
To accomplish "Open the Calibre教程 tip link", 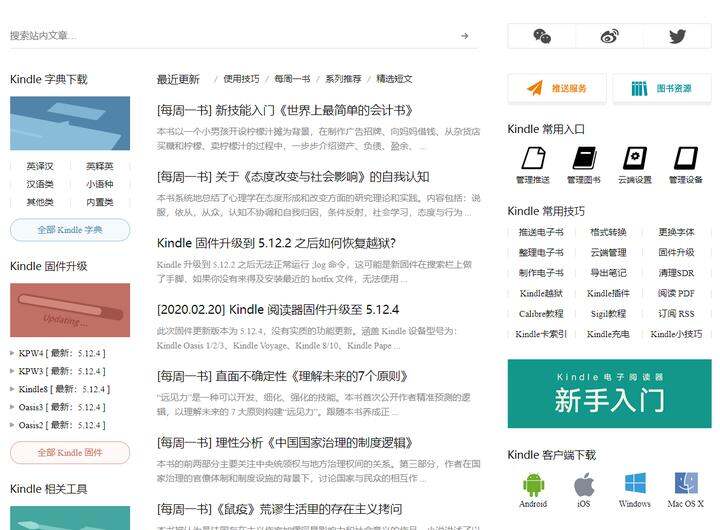I will [541, 314].
